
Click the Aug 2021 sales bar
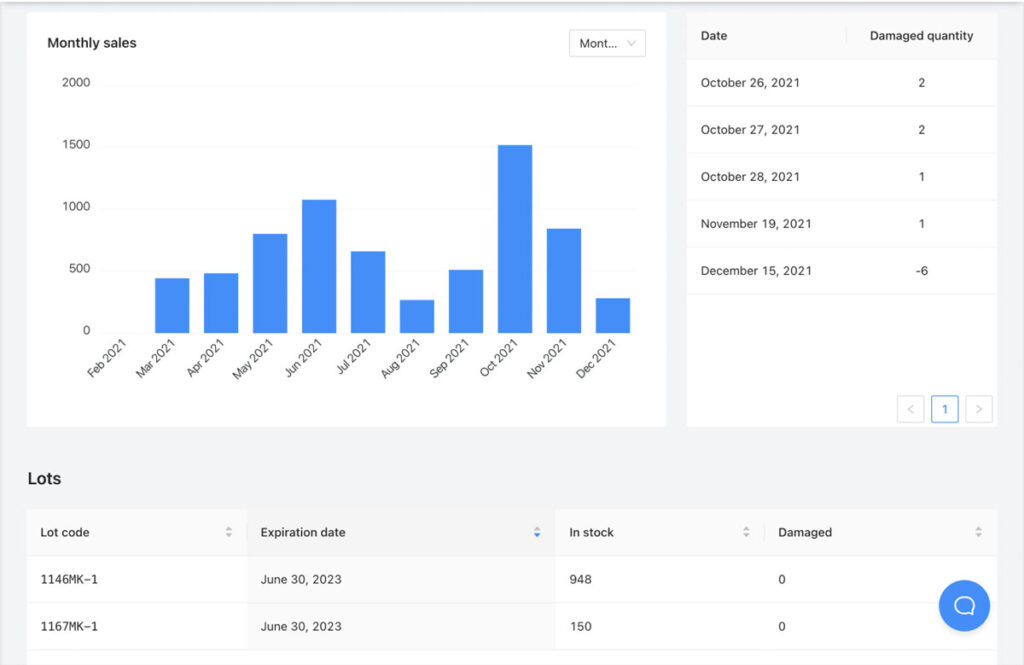point(417,317)
